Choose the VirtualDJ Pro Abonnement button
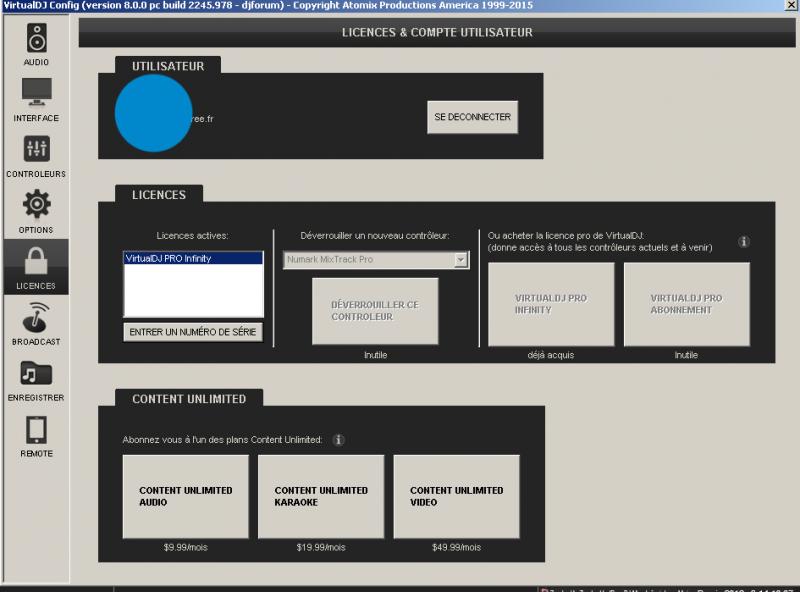 (687, 304)
